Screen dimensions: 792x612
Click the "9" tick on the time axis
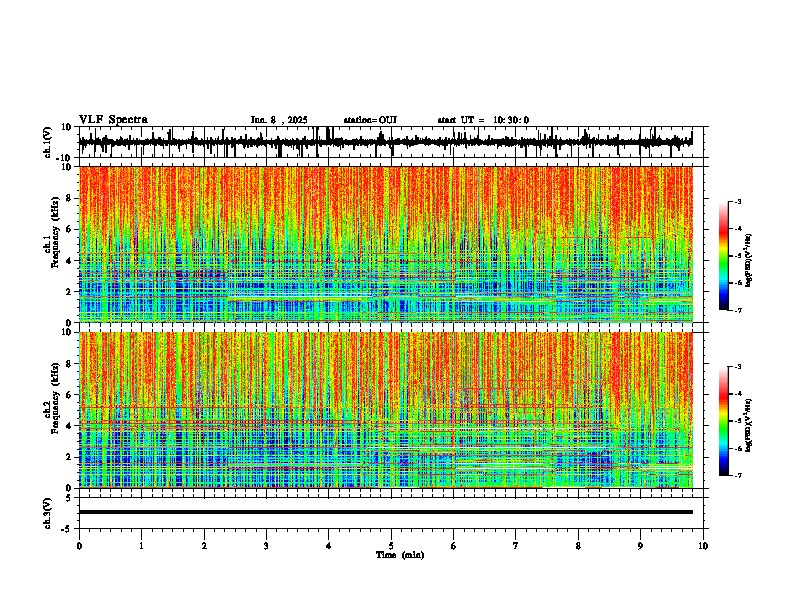(640, 546)
